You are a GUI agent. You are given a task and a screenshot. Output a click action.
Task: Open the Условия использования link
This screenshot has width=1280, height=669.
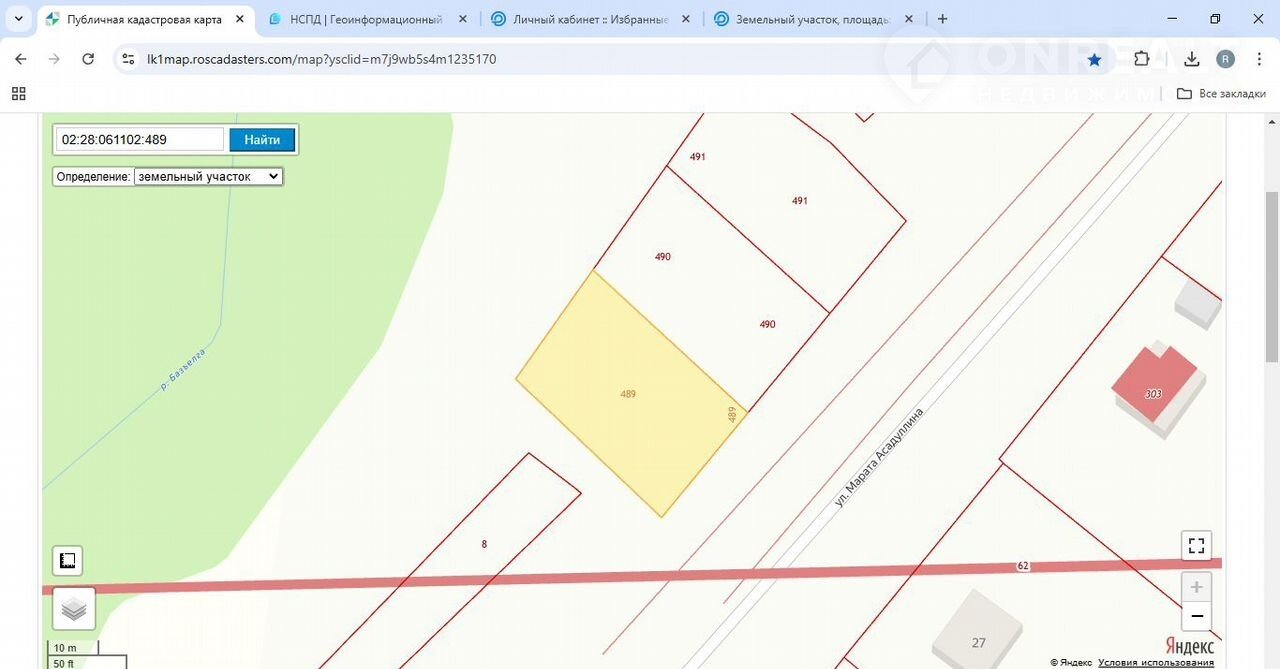(1155, 662)
